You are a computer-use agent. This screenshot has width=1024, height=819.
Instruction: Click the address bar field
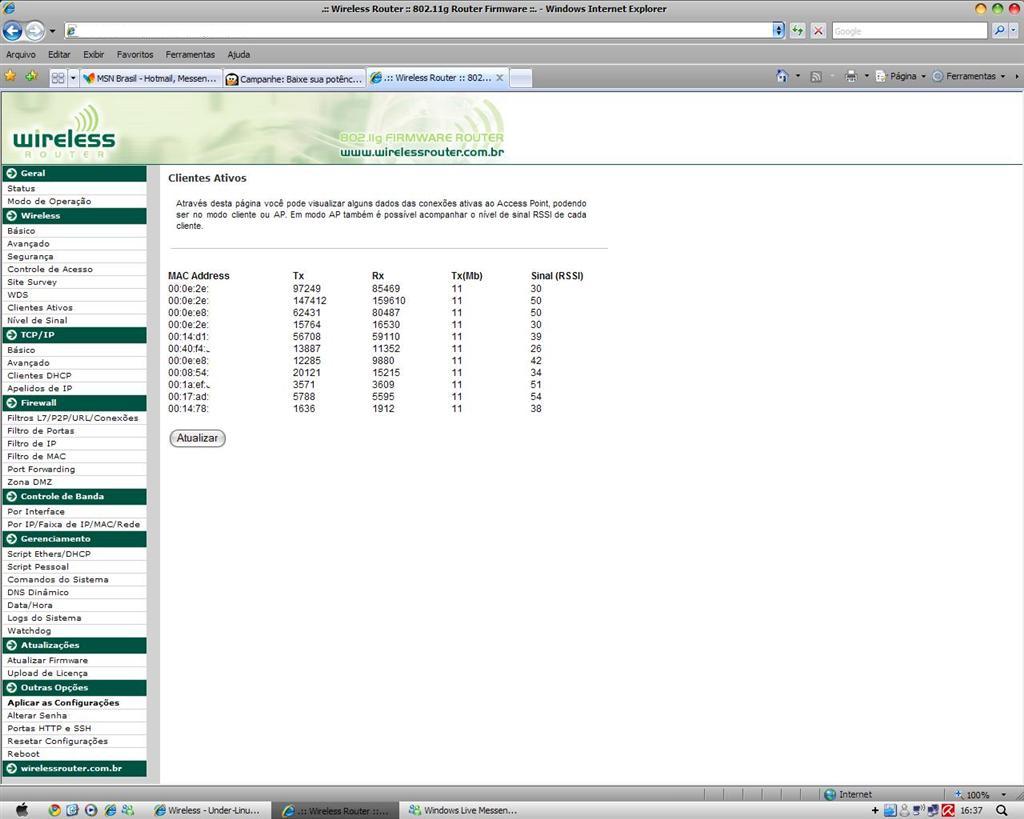pyautogui.click(x=418, y=30)
